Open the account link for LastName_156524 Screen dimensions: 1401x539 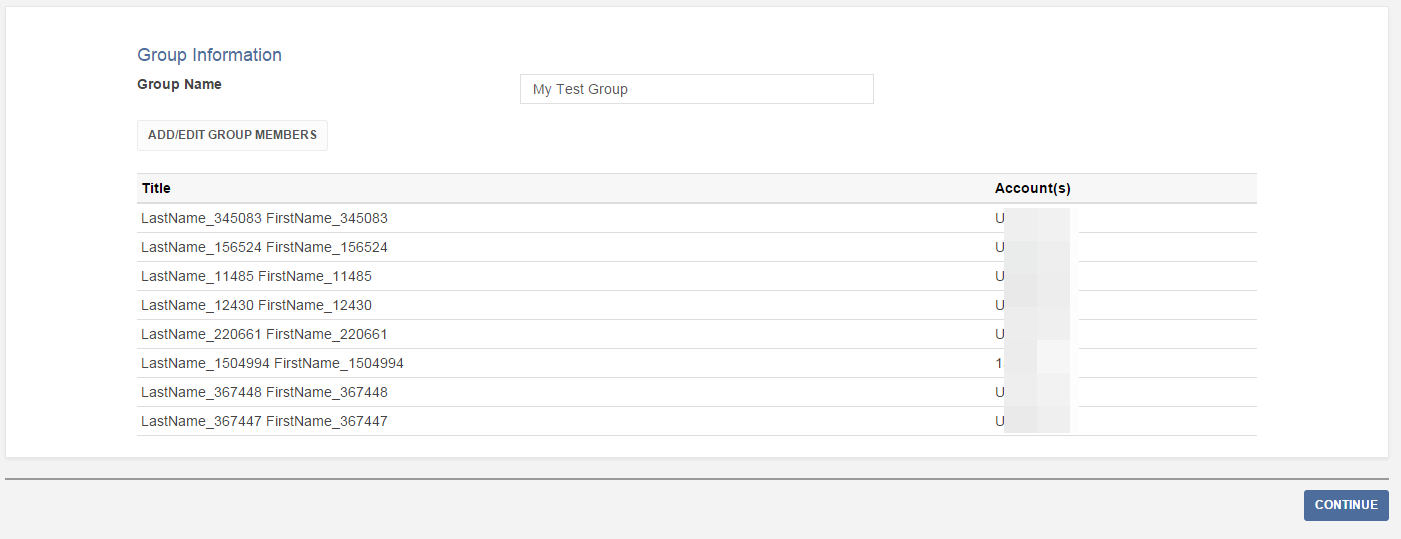(x=1030, y=247)
